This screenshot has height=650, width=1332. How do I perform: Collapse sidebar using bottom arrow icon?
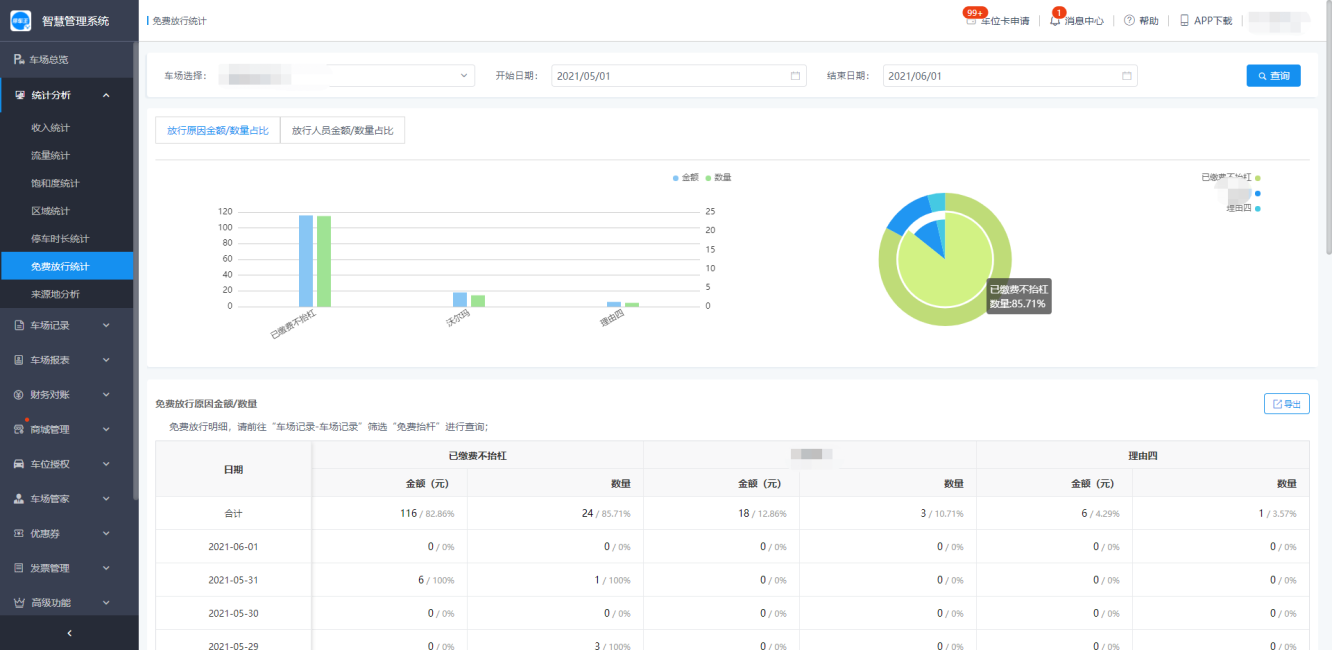pos(69,633)
